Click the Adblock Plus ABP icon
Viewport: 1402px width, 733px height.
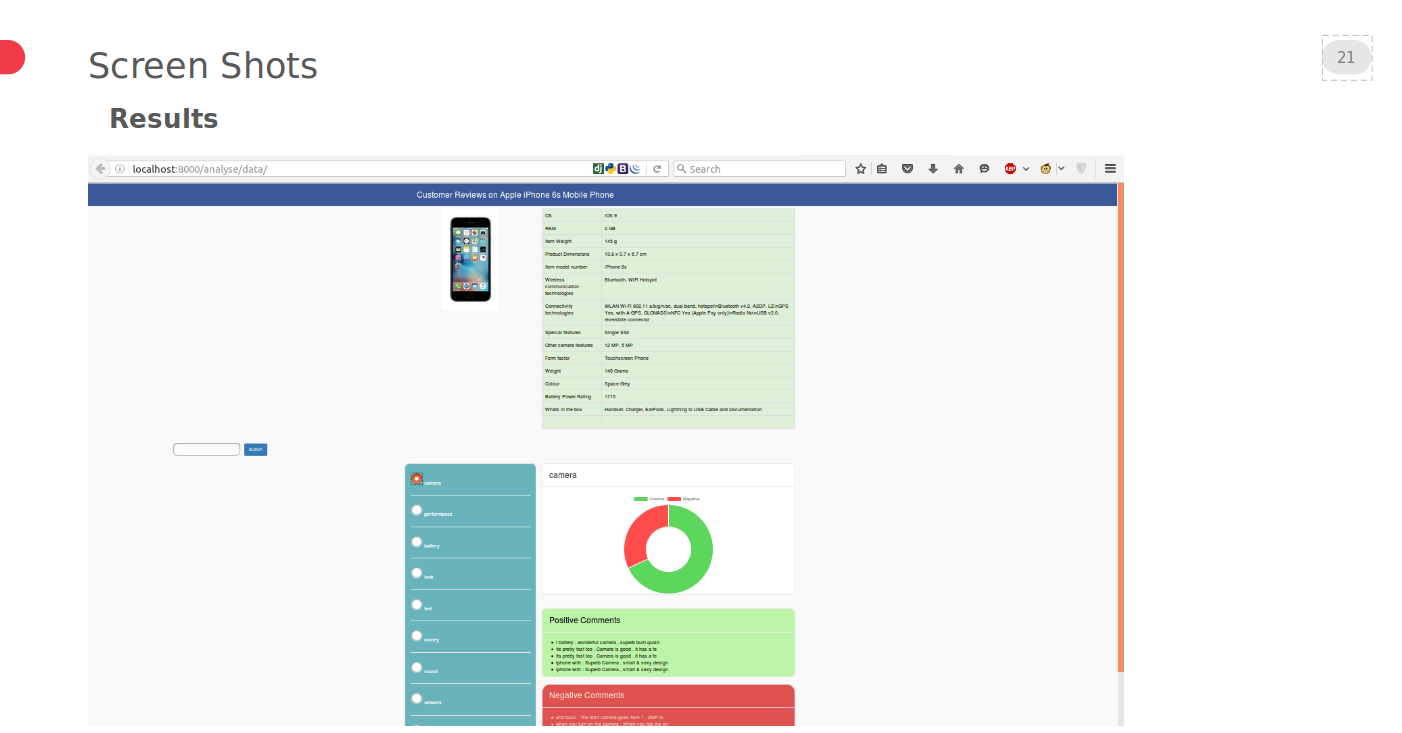(1010, 169)
